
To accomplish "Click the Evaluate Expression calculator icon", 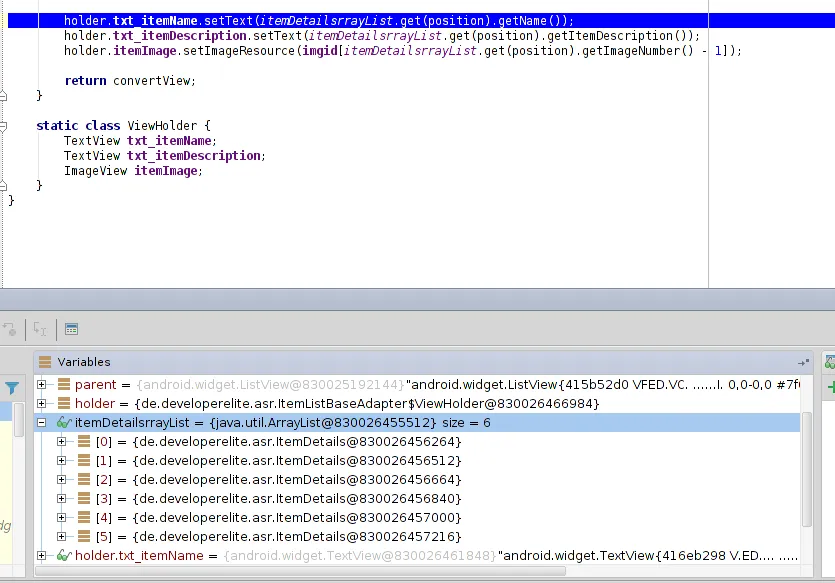I will [71, 329].
